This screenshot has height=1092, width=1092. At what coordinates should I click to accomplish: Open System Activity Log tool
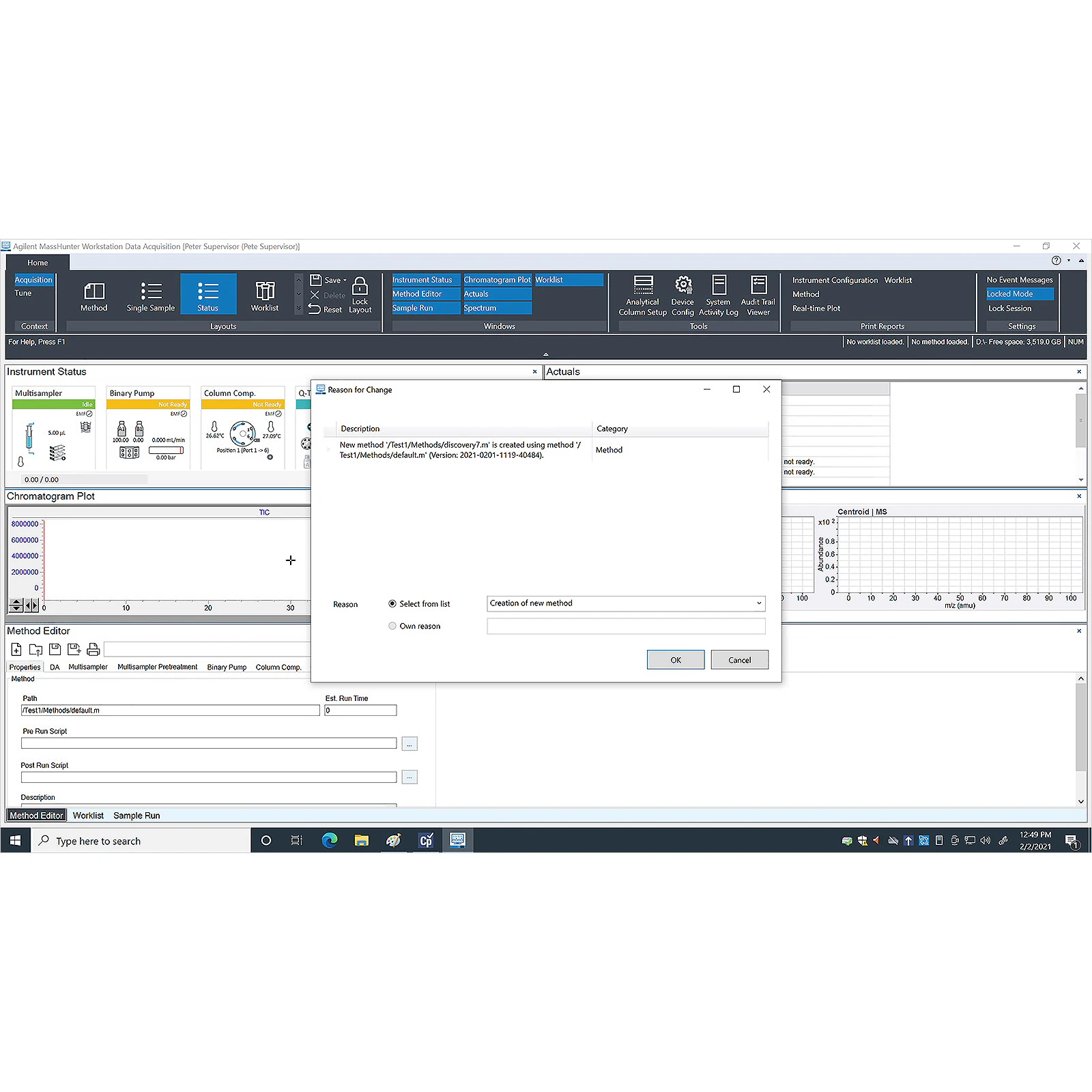[719, 285]
